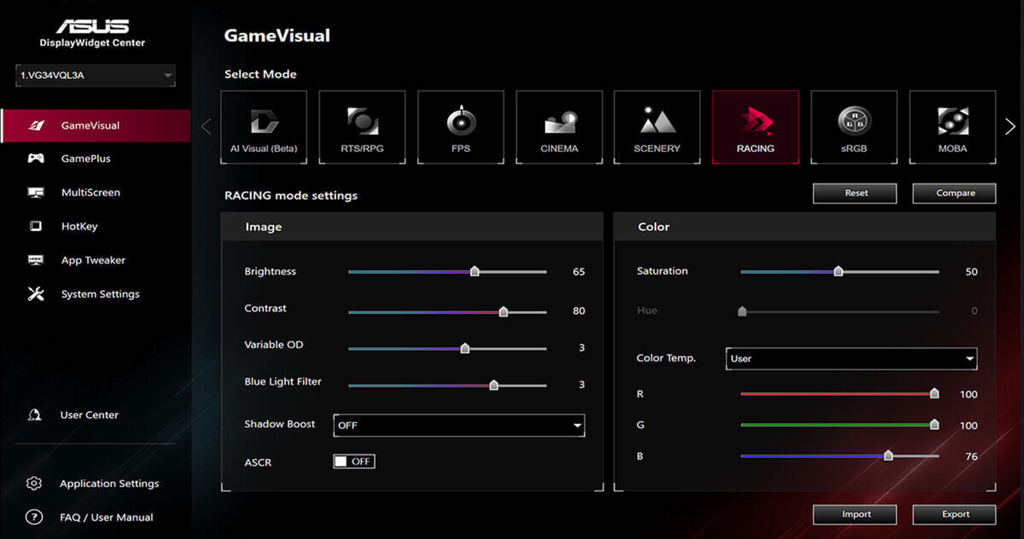This screenshot has width=1024, height=539.
Task: Select the RTS/RPG mode tile
Action: (362, 127)
